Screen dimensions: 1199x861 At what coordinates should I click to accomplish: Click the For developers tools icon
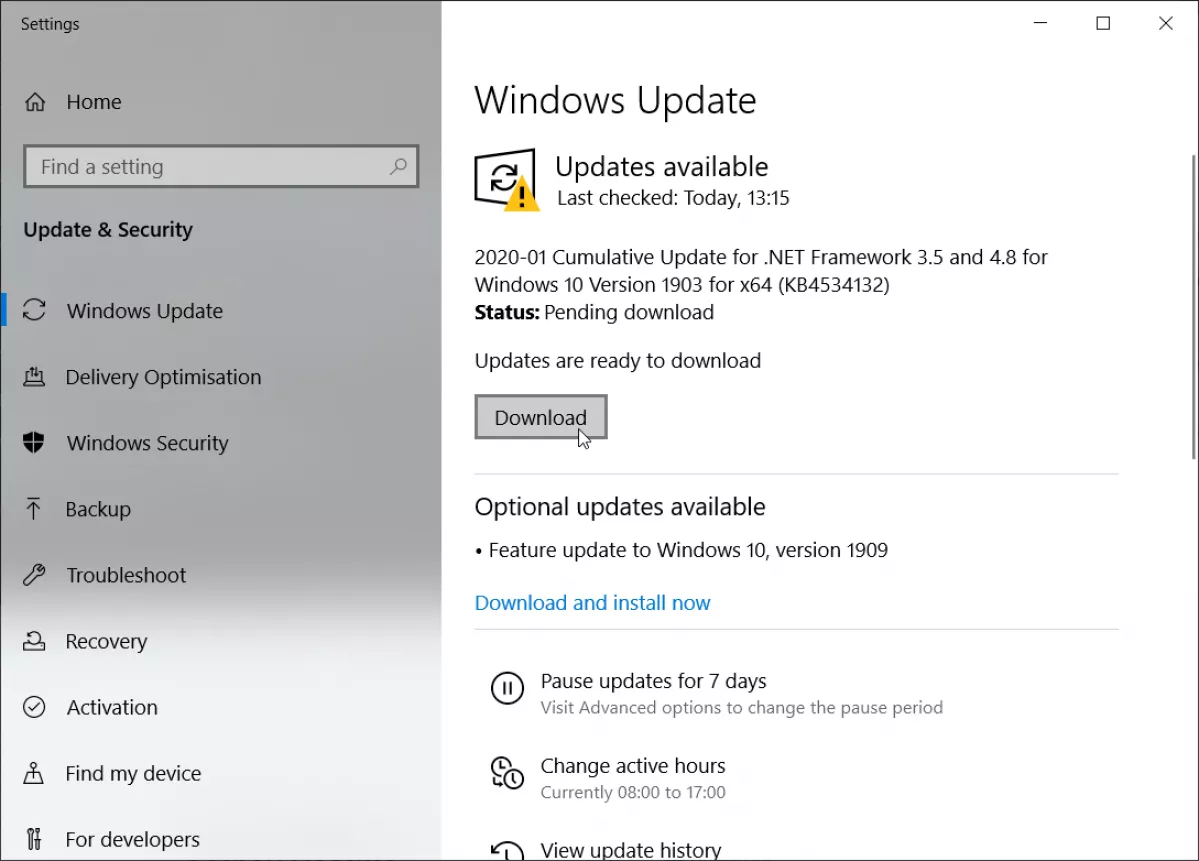click(x=34, y=839)
